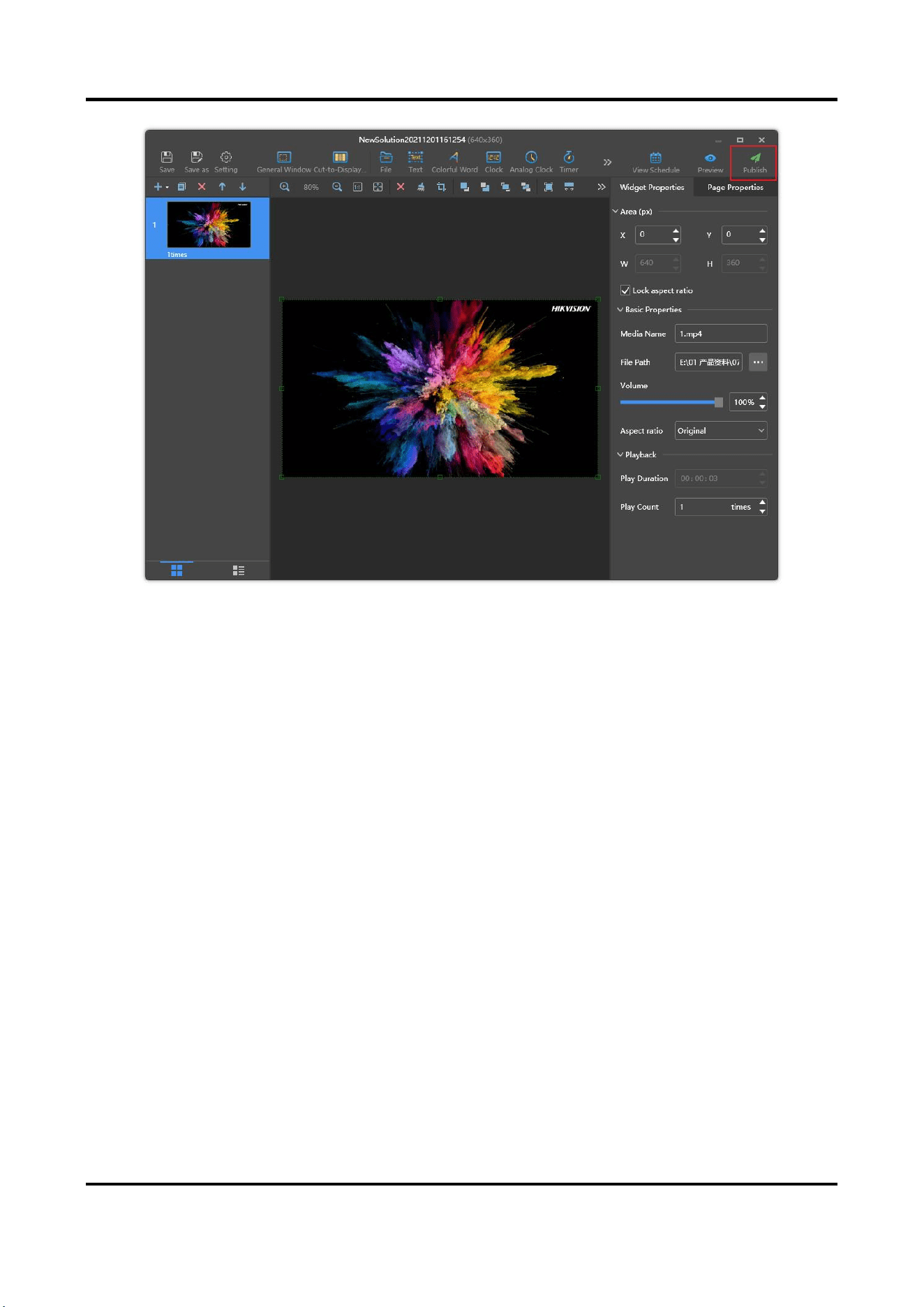Fit canvas to window
The image size is (924, 1307).
pyautogui.click(x=378, y=186)
